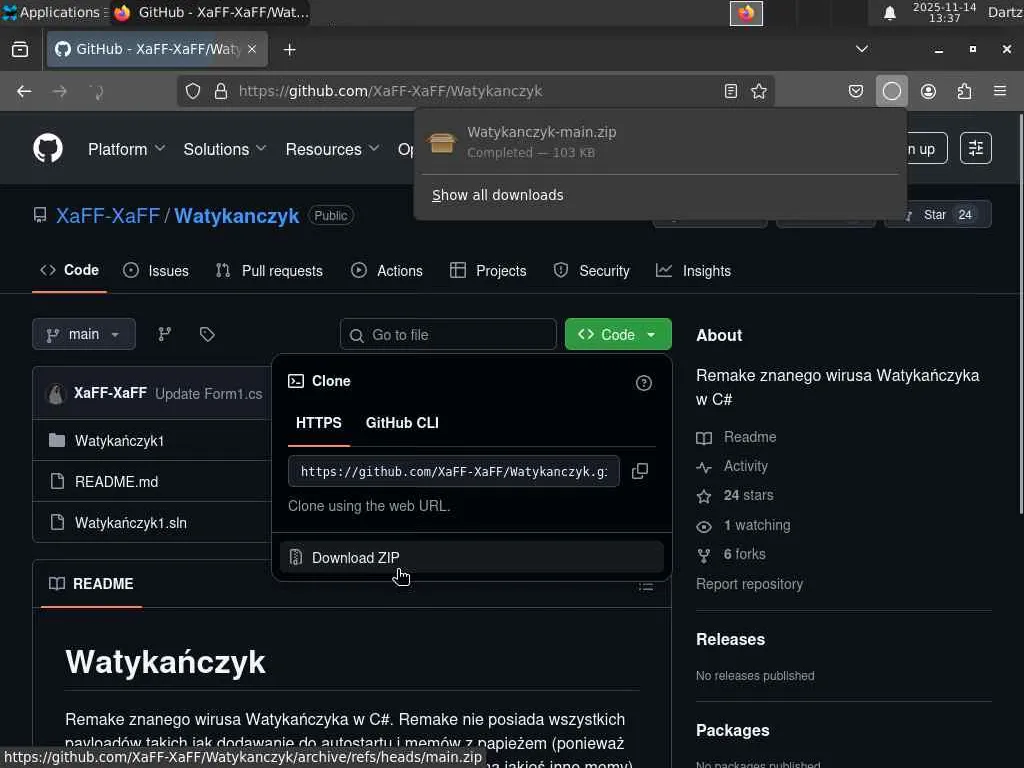Viewport: 1024px width, 768px height.
Task: Select the GitHub CLI clone tab
Action: point(402,423)
